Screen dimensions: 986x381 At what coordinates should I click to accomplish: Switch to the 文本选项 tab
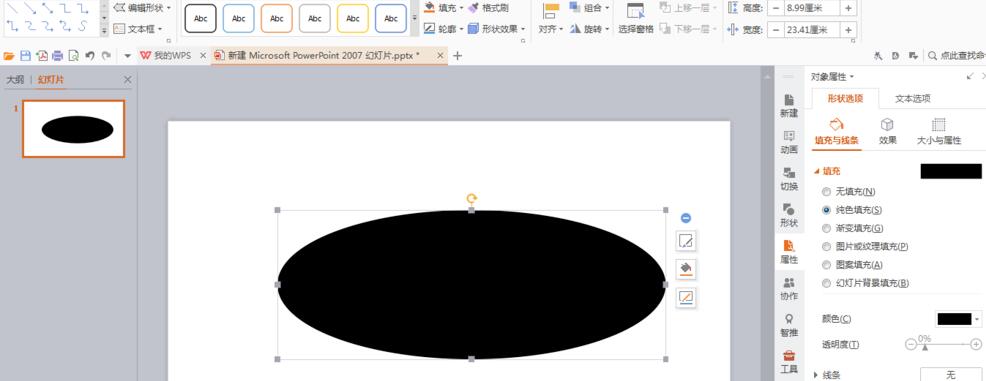(912, 99)
